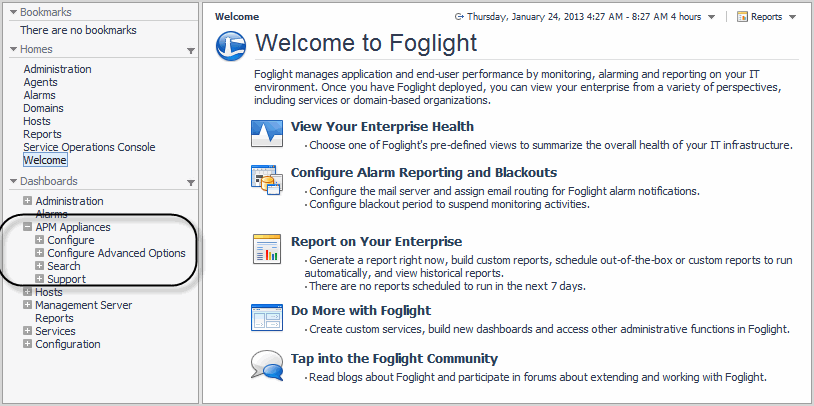
Task: Go to Administration under Homes
Action: (x=57, y=69)
